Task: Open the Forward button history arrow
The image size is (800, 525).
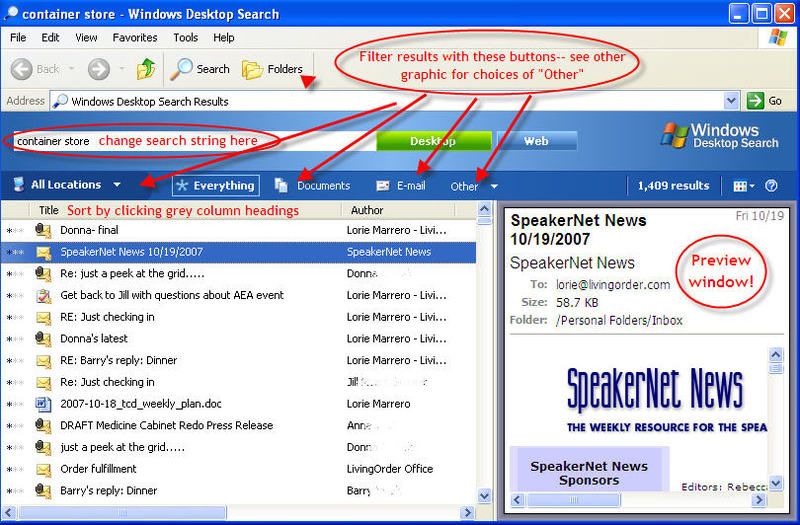Action: (122, 68)
